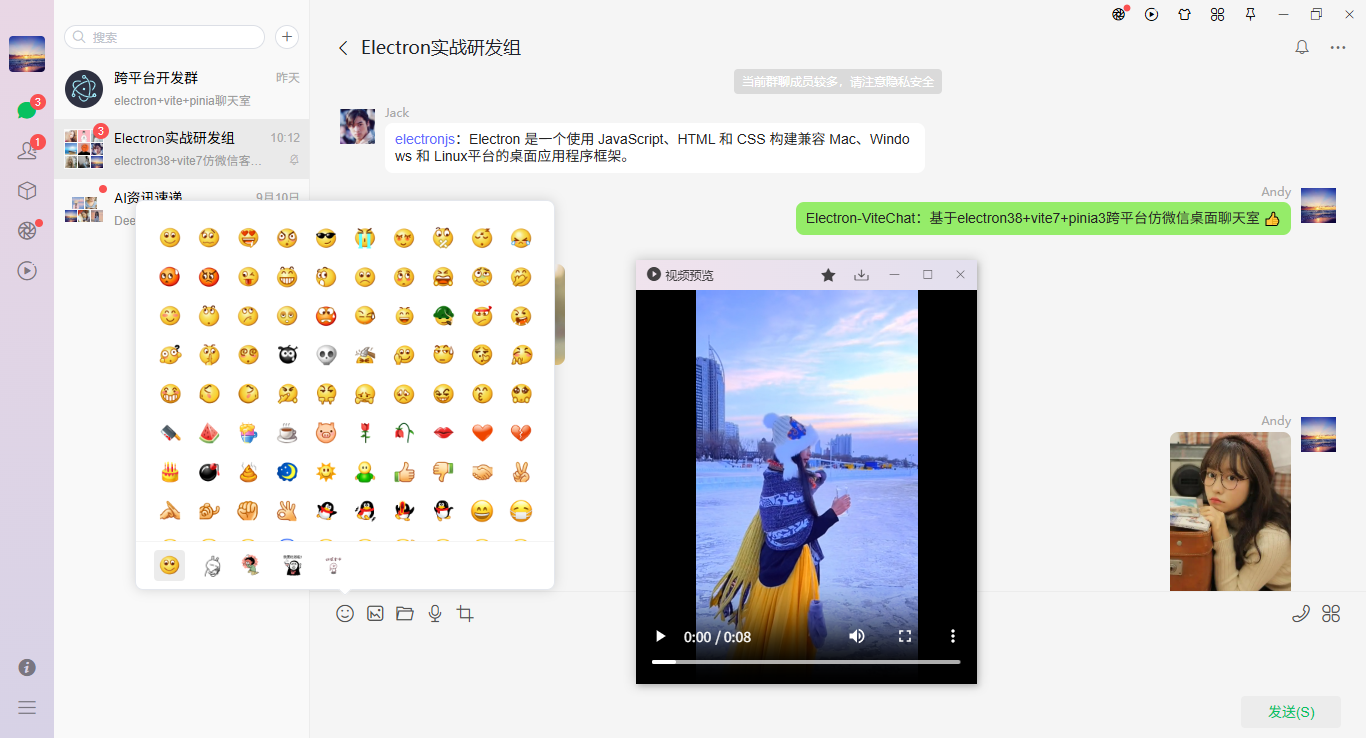The width and height of the screenshot is (1366, 738).
Task: Select the image attachment icon
Action: [x=375, y=613]
